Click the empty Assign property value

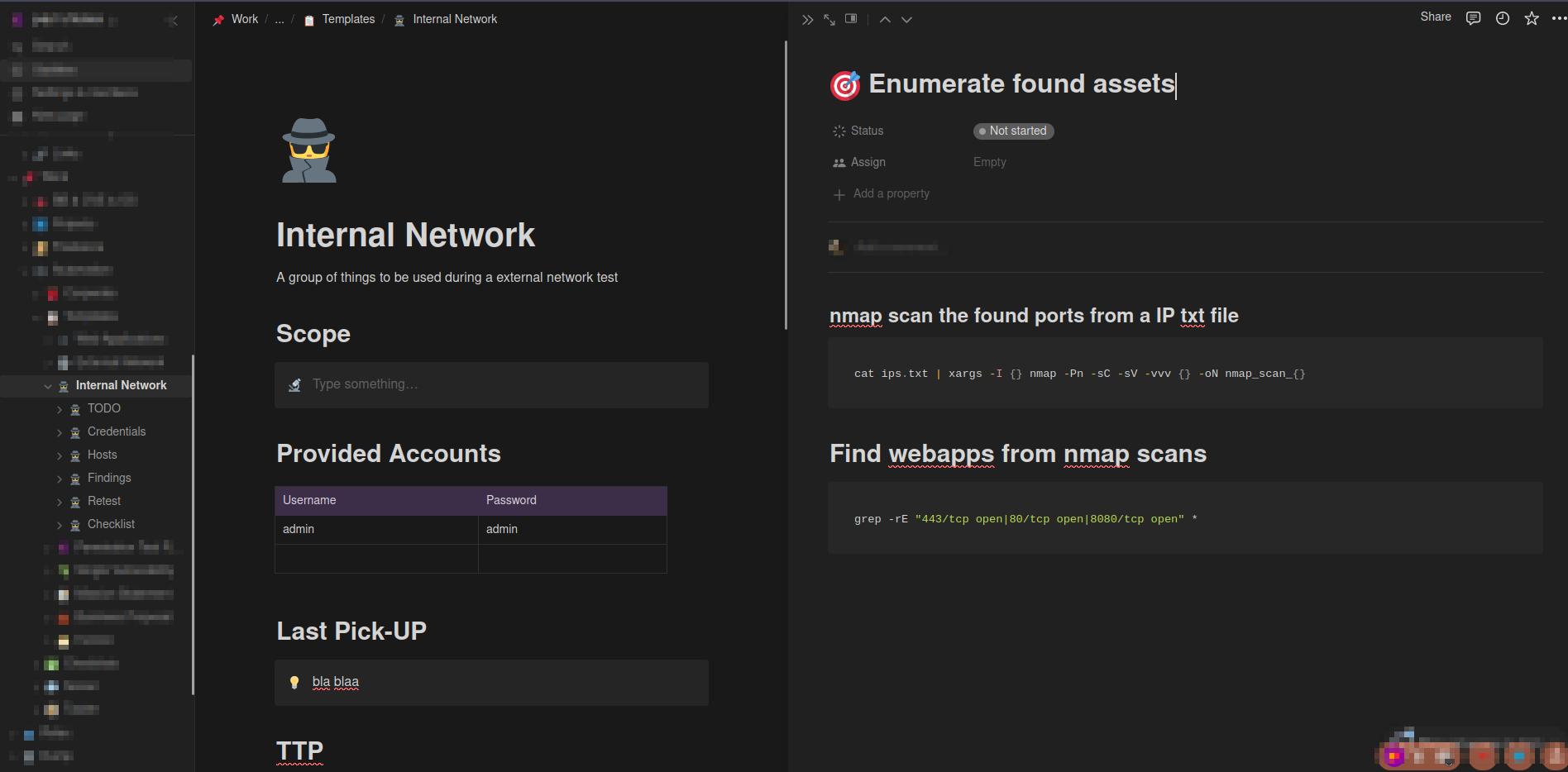(989, 162)
